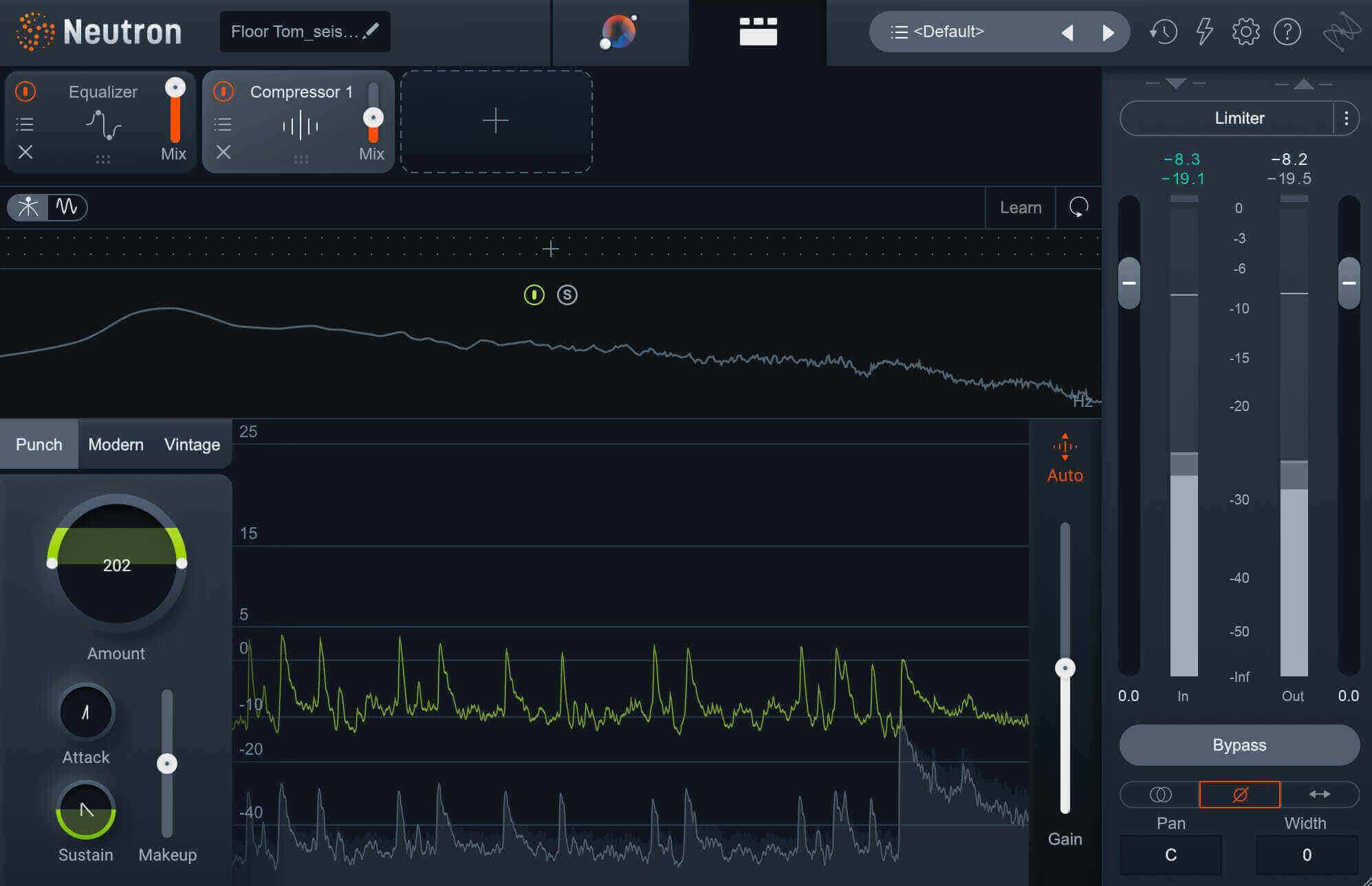Toggle the Compressor 1 power button

(224, 91)
